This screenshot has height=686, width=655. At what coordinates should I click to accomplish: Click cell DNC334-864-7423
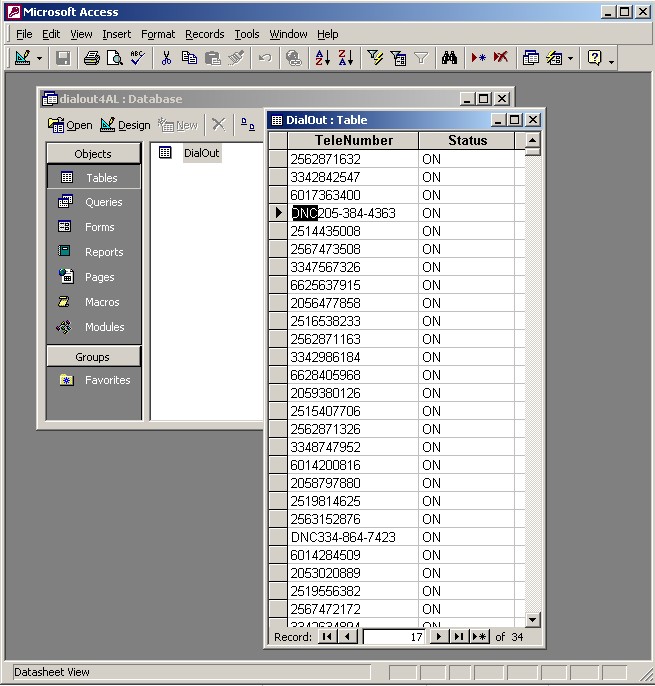pos(353,537)
